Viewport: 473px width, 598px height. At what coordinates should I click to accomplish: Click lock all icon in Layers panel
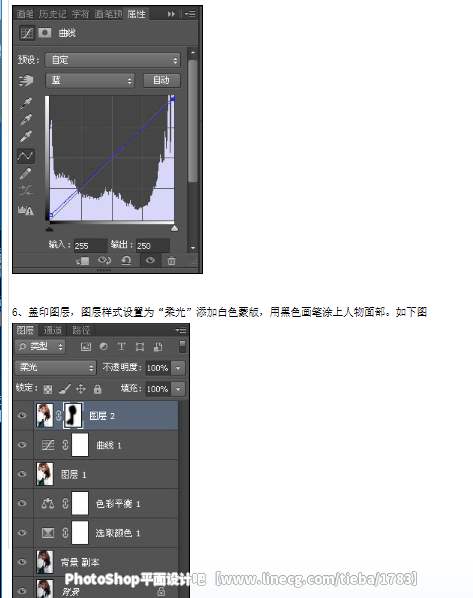pyautogui.click(x=98, y=389)
